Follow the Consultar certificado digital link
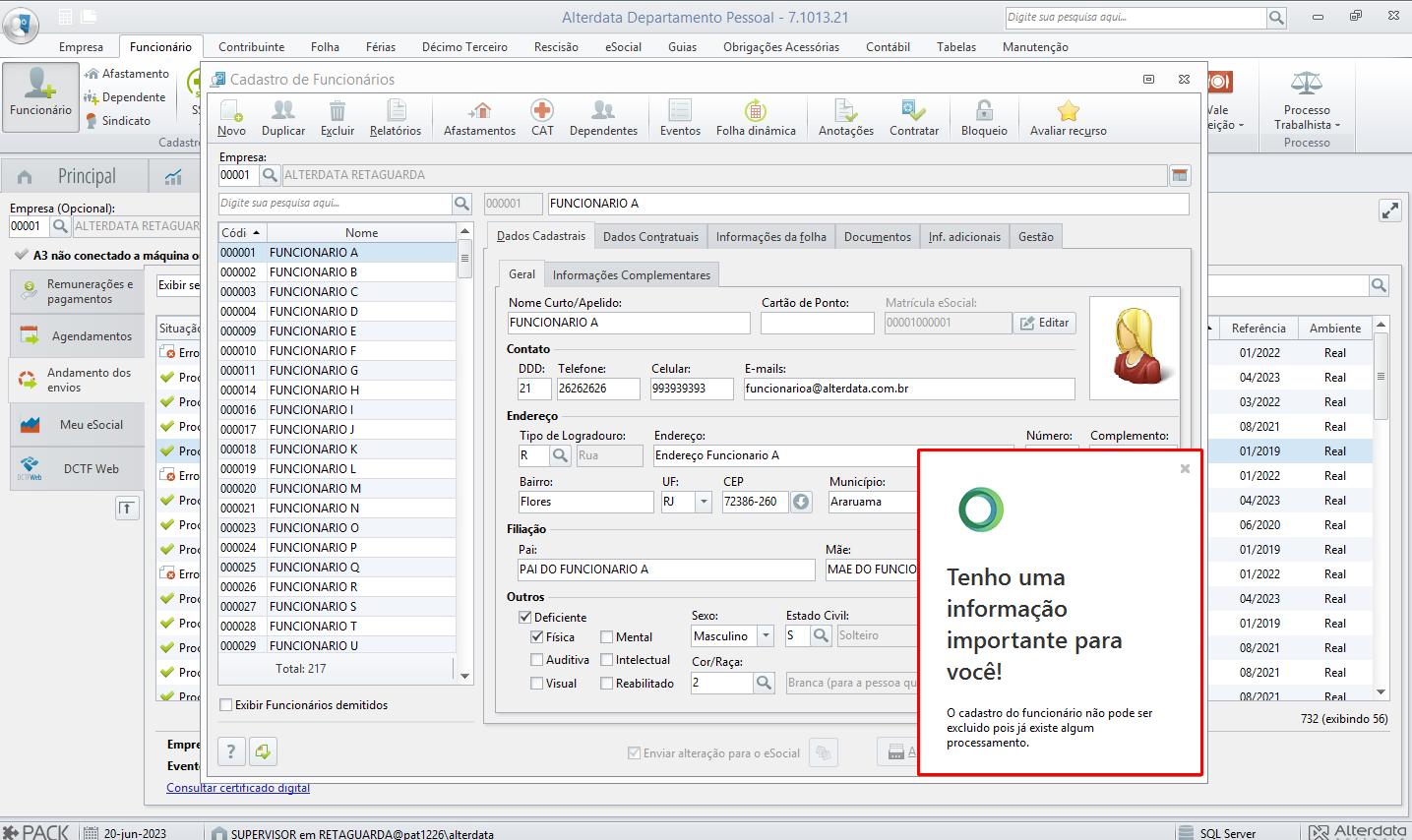The image size is (1412, 840). pos(238,788)
